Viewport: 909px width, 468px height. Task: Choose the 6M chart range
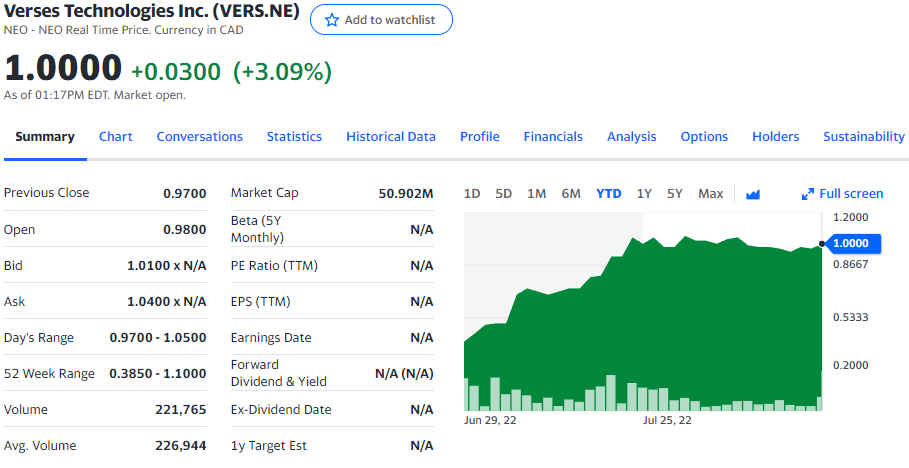point(570,194)
